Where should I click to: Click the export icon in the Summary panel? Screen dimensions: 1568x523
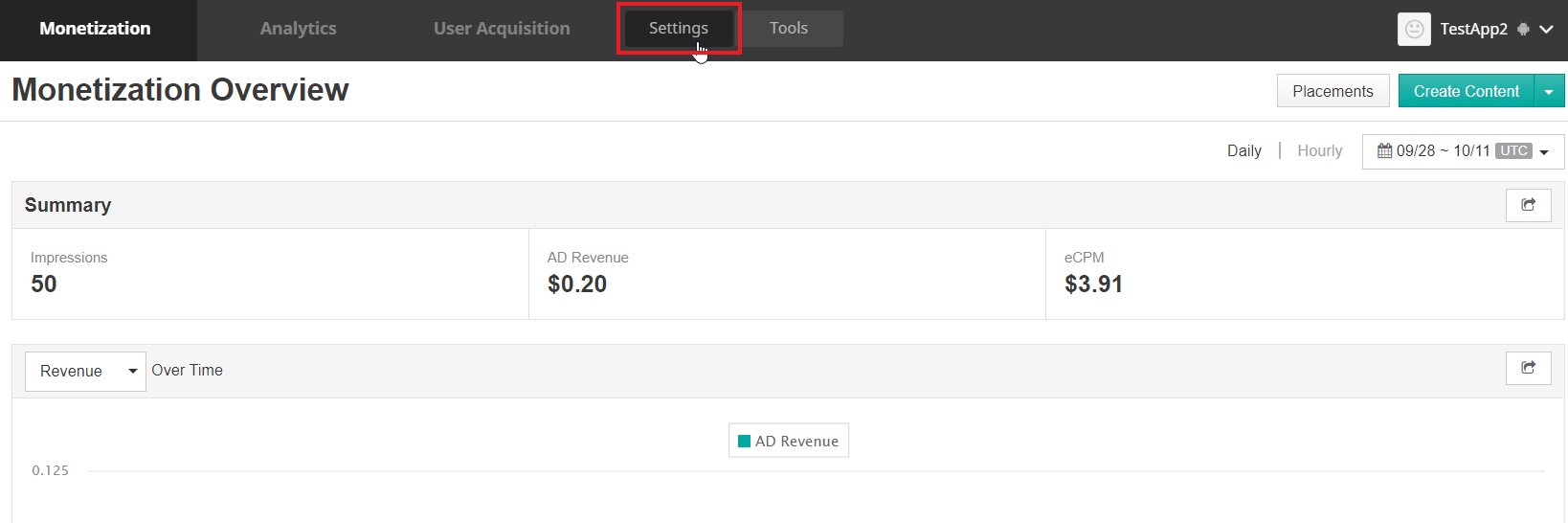coord(1528,205)
